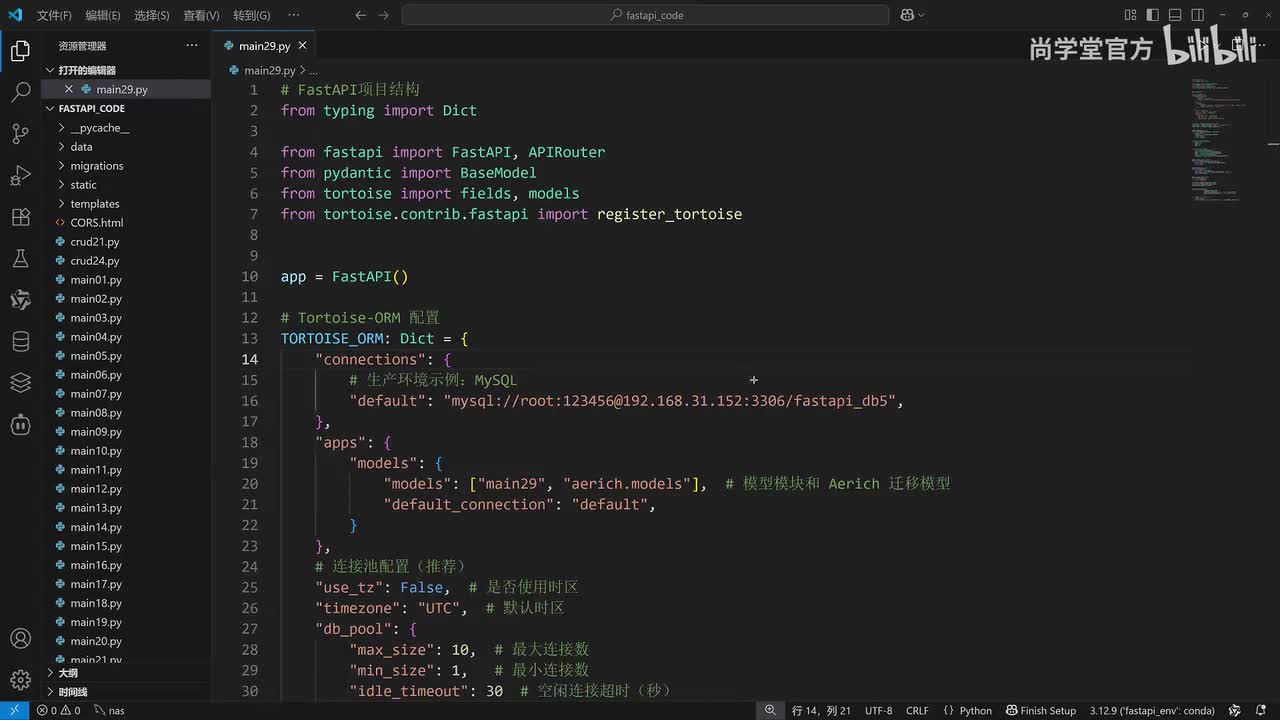Viewport: 1280px width, 720px height.
Task: Go forward with the navigation arrow
Action: (383, 15)
